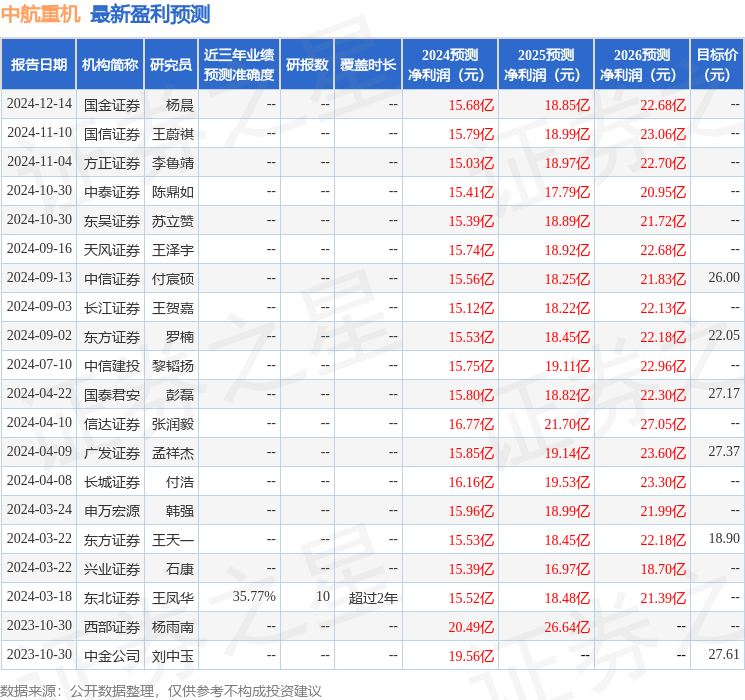745x700 pixels.
Task: Select institution 国信证券
Action: coord(112,134)
